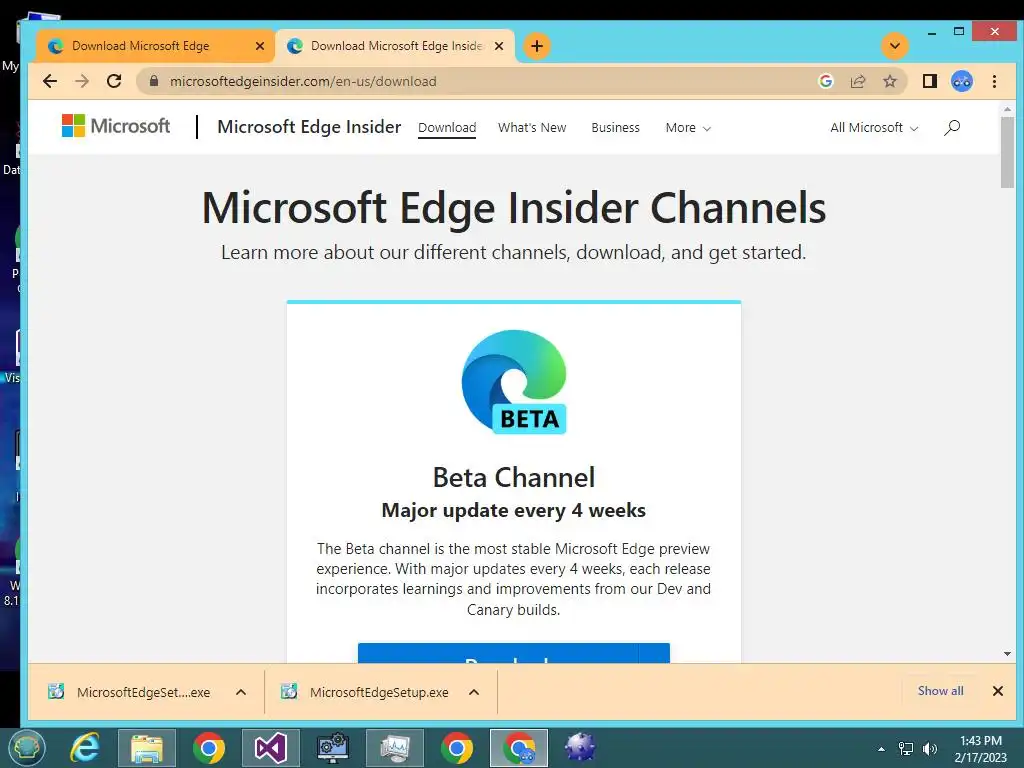Screen dimensions: 1024x768
Task: Switch to Download Microsoft Edge tab
Action: (x=155, y=46)
